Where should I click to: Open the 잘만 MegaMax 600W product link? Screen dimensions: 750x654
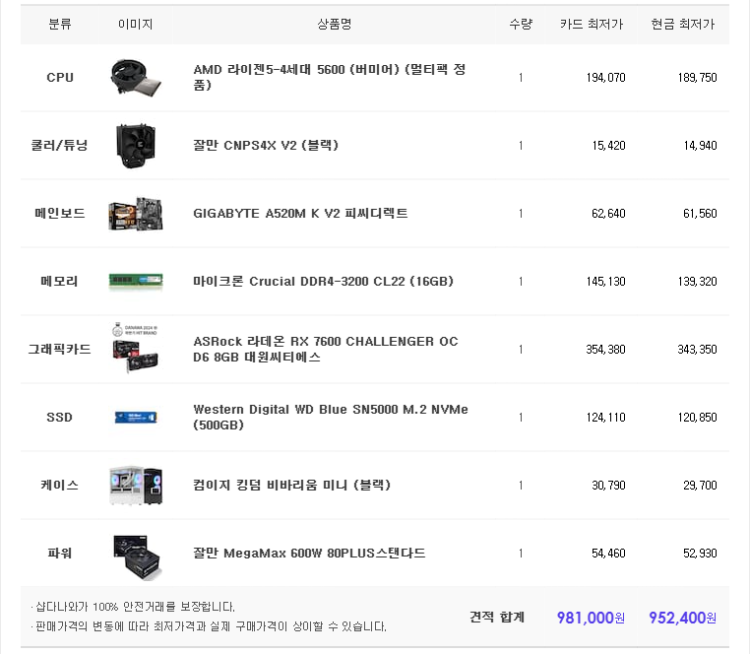(309, 553)
